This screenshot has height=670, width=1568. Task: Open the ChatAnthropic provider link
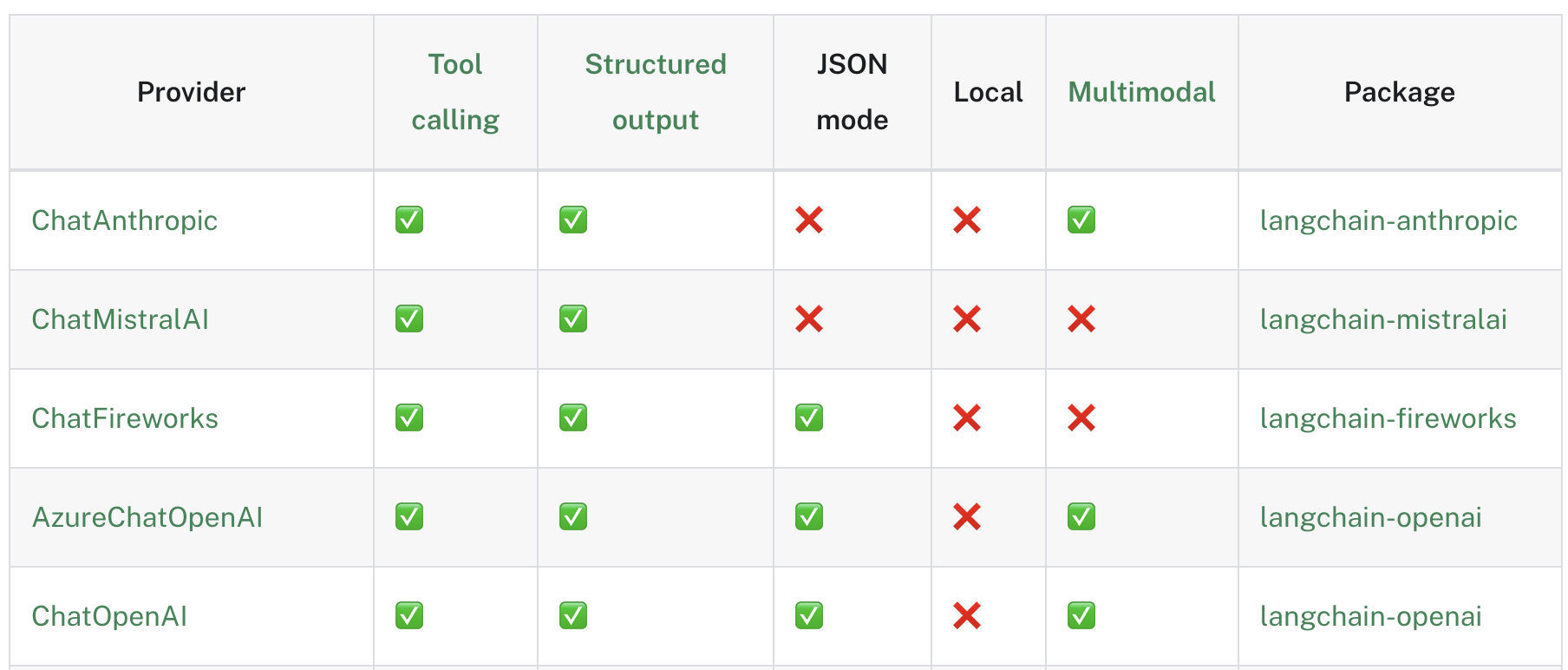(x=125, y=220)
